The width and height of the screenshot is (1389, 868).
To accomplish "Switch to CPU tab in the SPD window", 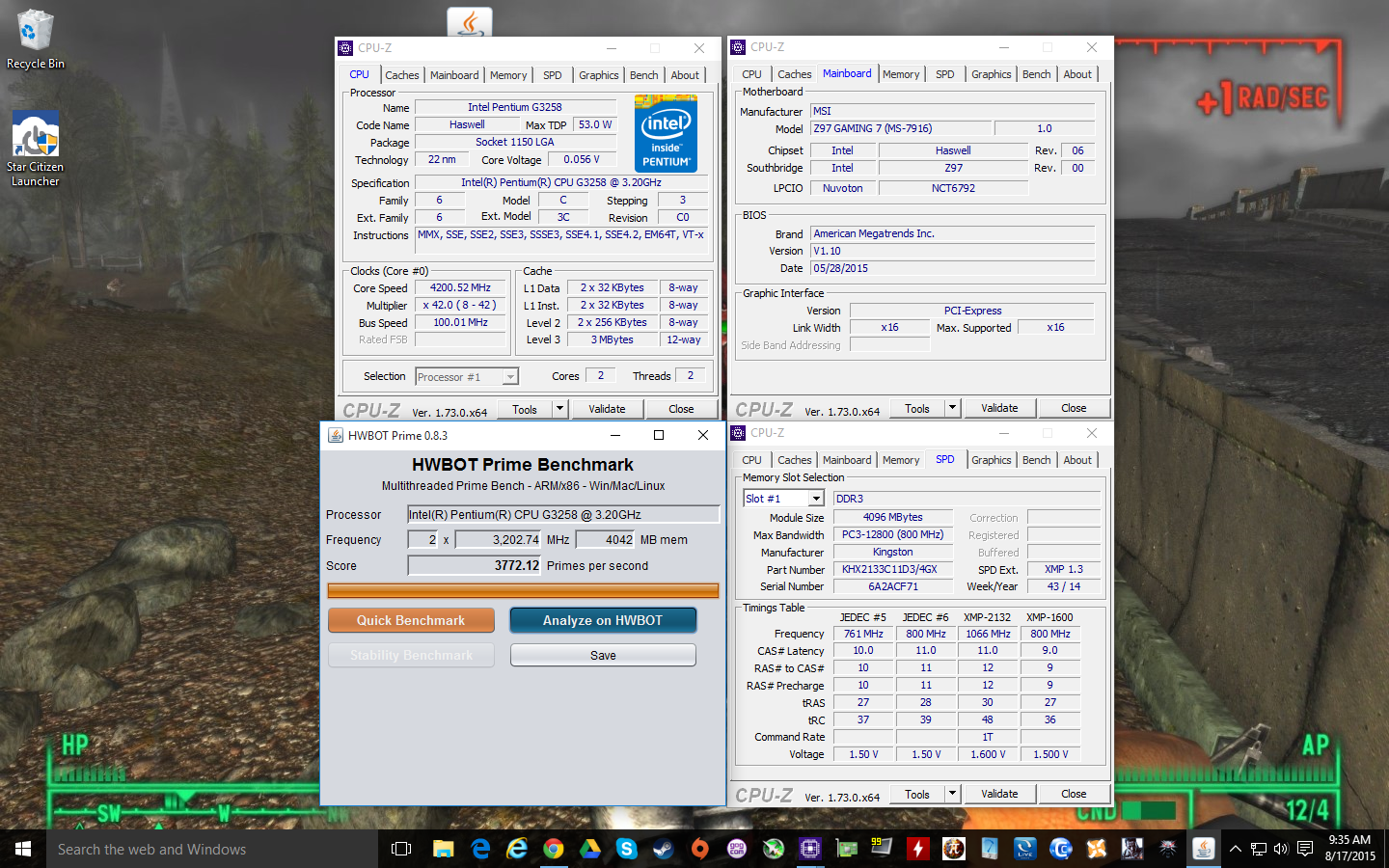I will [x=752, y=460].
